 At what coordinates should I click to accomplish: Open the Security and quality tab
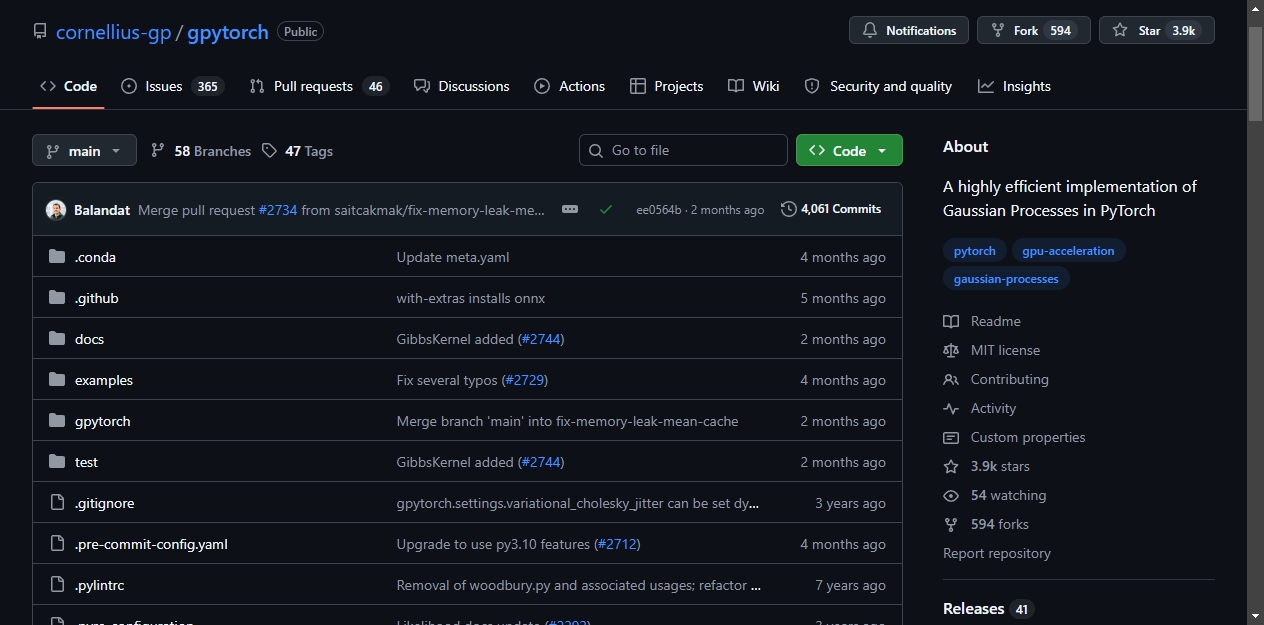pyautogui.click(x=878, y=86)
